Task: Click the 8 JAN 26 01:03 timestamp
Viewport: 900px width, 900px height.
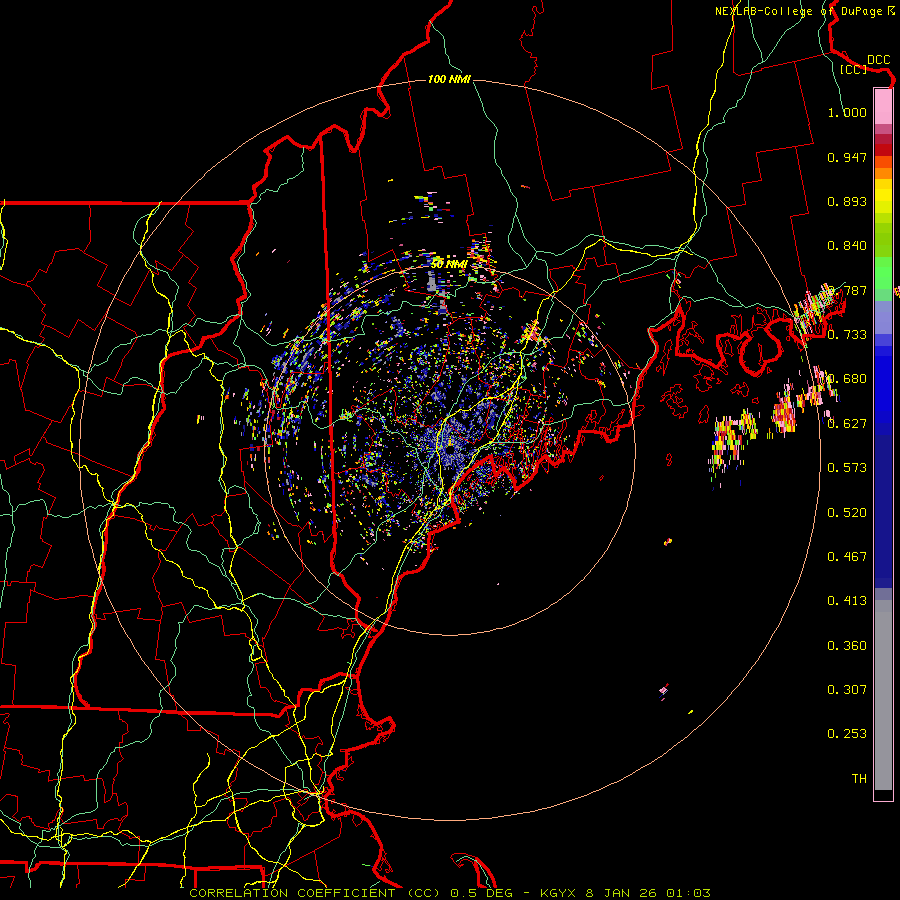Action: tap(648, 893)
